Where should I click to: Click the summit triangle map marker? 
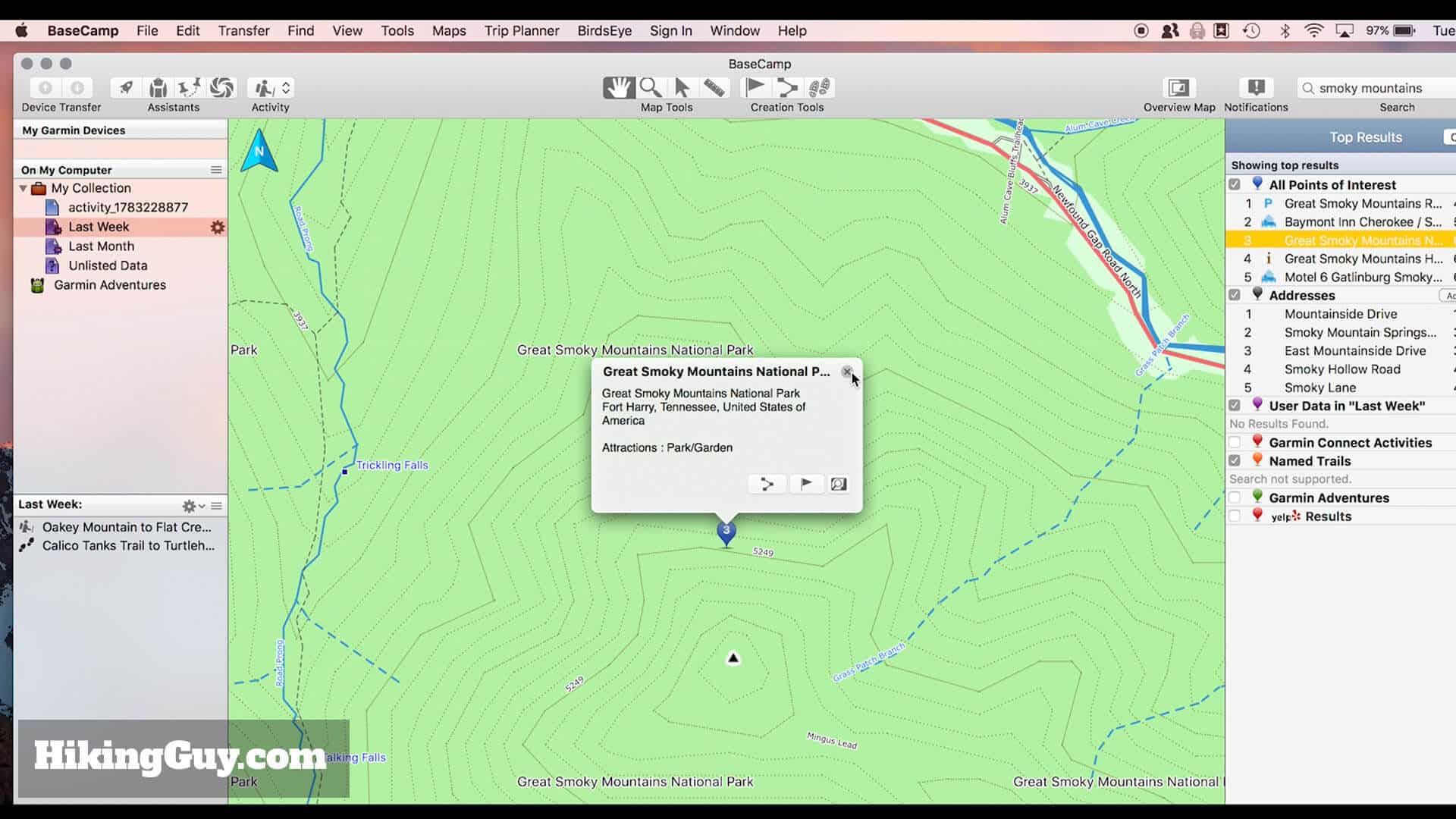coord(733,657)
